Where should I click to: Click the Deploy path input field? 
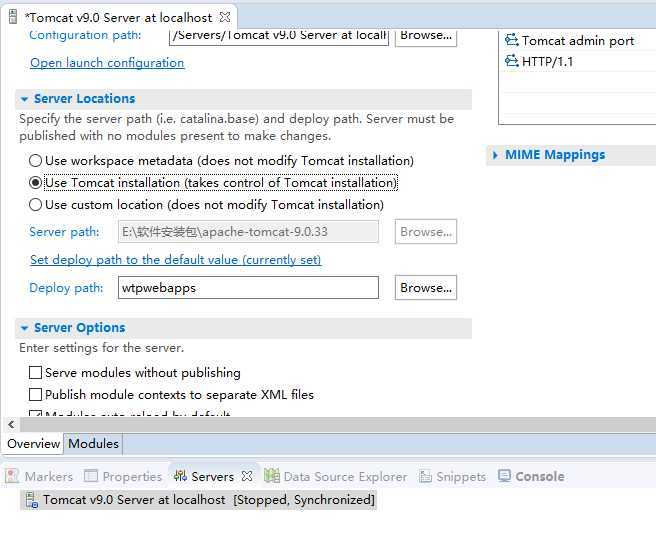[249, 288]
